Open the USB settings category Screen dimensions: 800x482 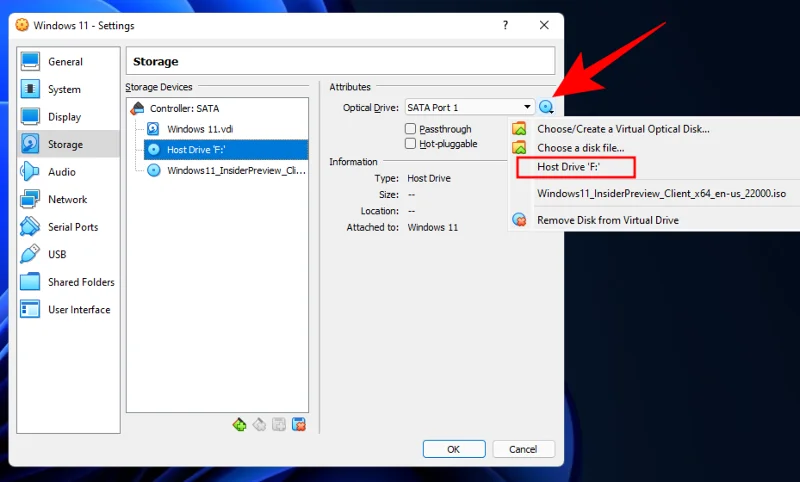point(68,255)
